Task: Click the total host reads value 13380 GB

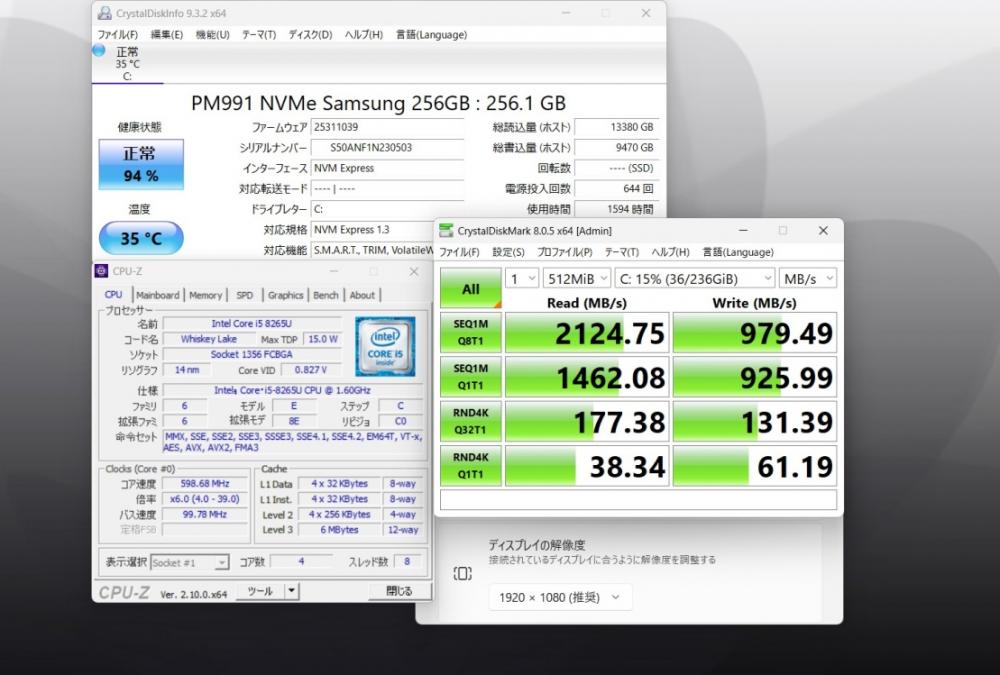Action: tap(617, 127)
